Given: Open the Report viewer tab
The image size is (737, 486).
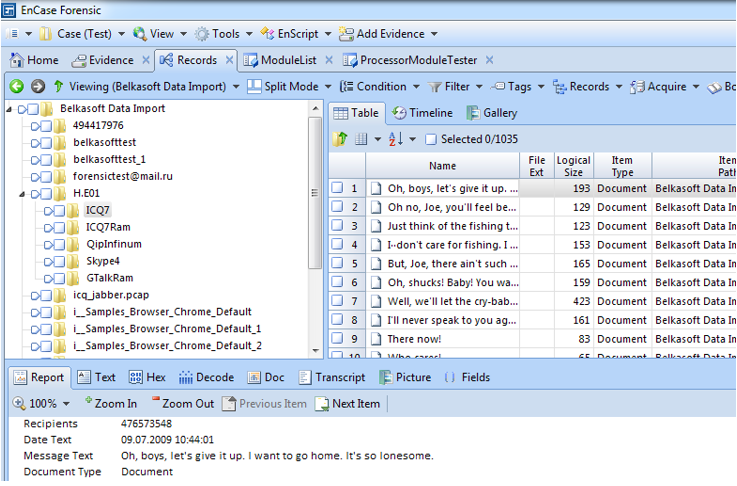Looking at the screenshot, I should pyautogui.click(x=39, y=377).
